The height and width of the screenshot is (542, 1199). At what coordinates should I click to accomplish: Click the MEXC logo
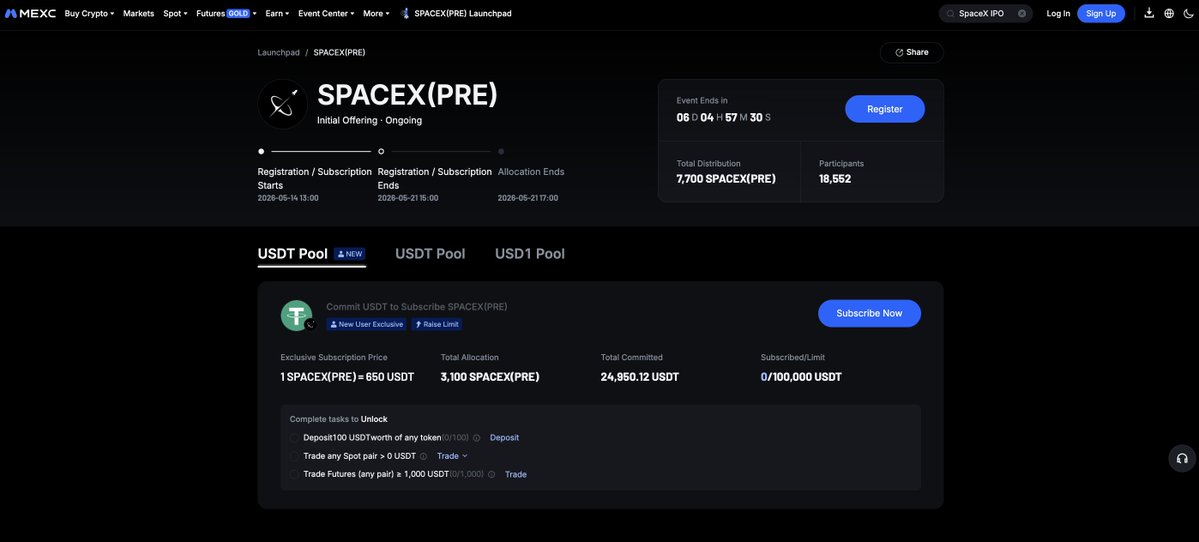pyautogui.click(x=31, y=13)
